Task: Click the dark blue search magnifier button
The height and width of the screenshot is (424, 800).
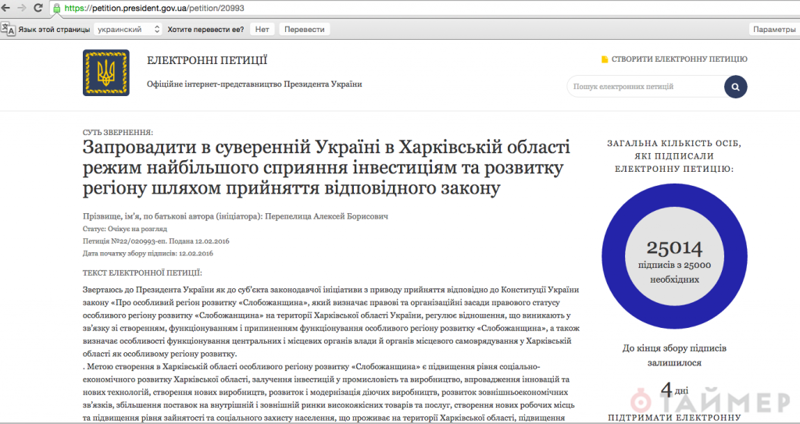Action: (735, 88)
